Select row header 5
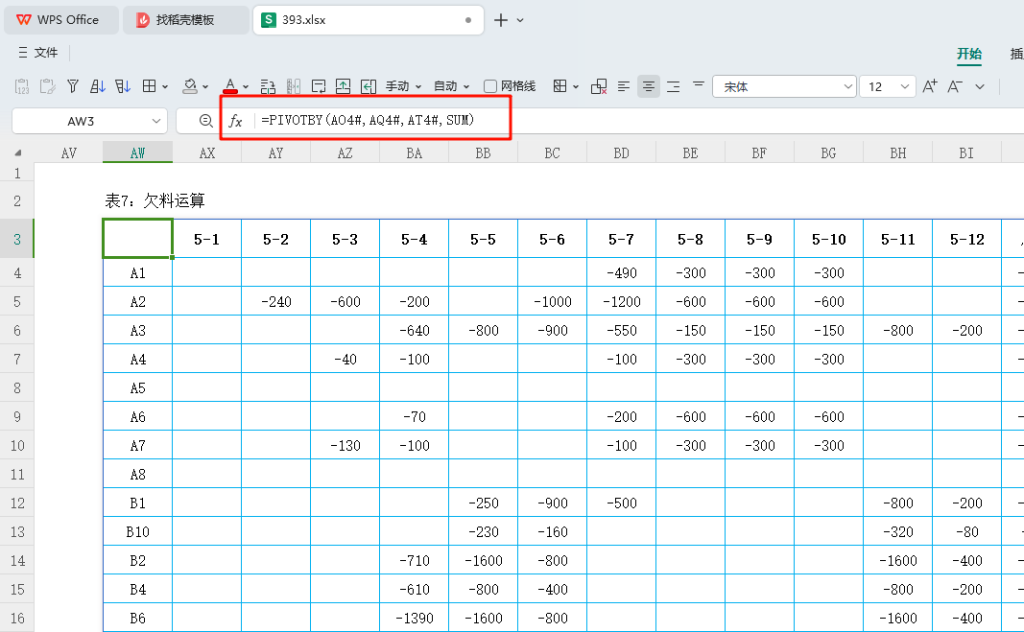 (x=17, y=302)
